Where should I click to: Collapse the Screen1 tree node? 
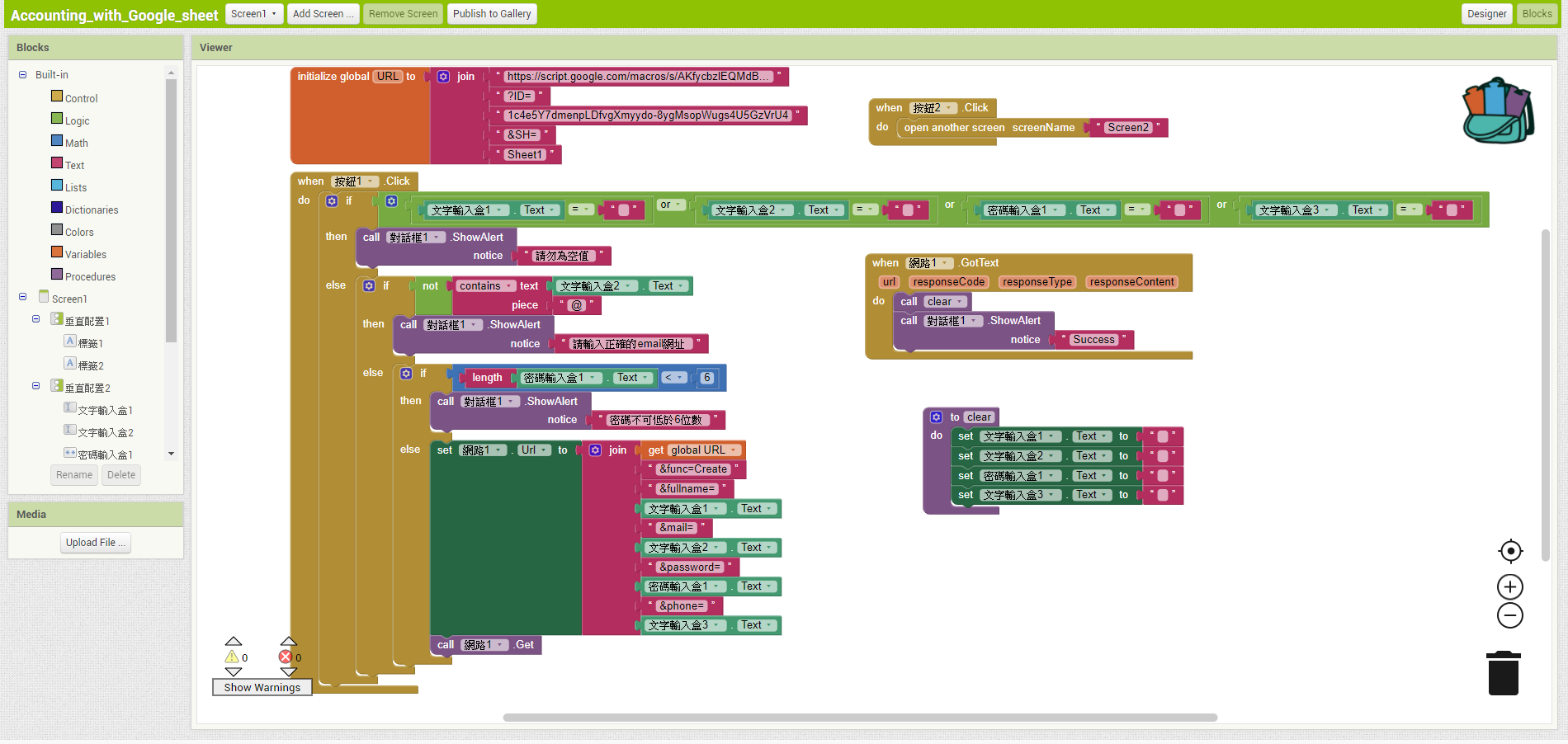click(22, 297)
